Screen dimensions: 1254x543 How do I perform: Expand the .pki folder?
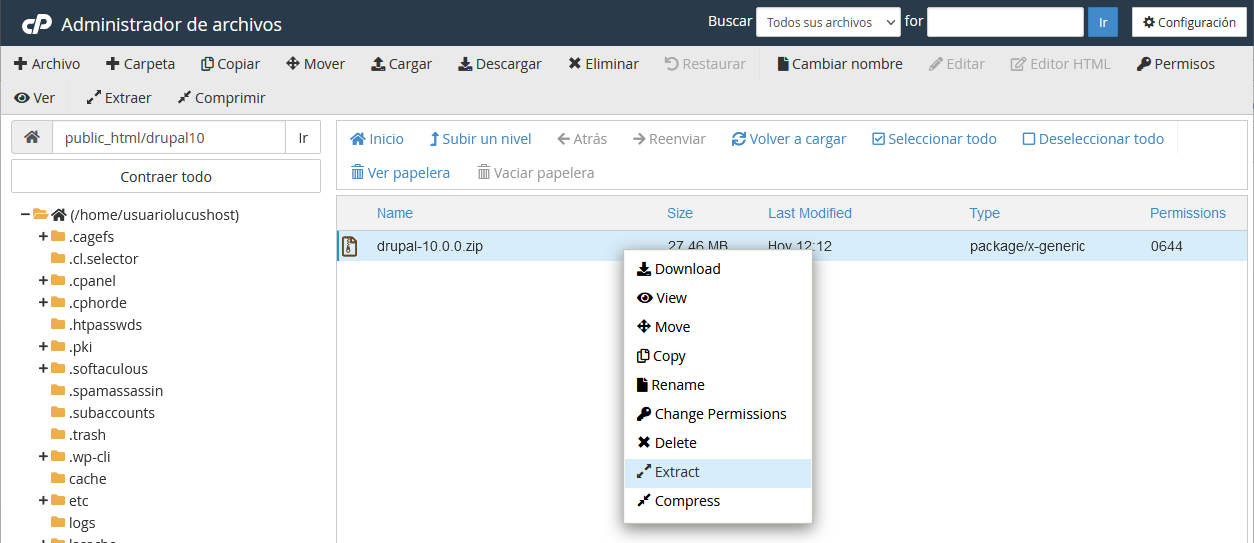click(43, 346)
